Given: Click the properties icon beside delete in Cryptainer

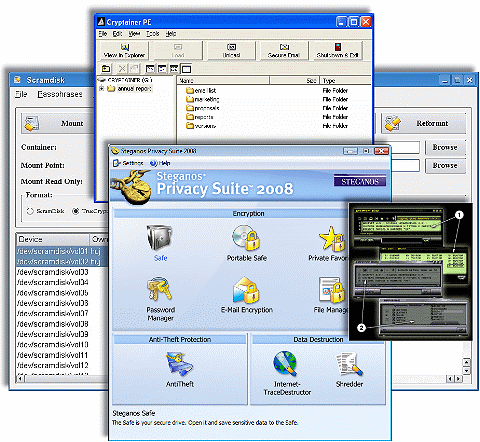Looking at the screenshot, I should (x=134, y=69).
